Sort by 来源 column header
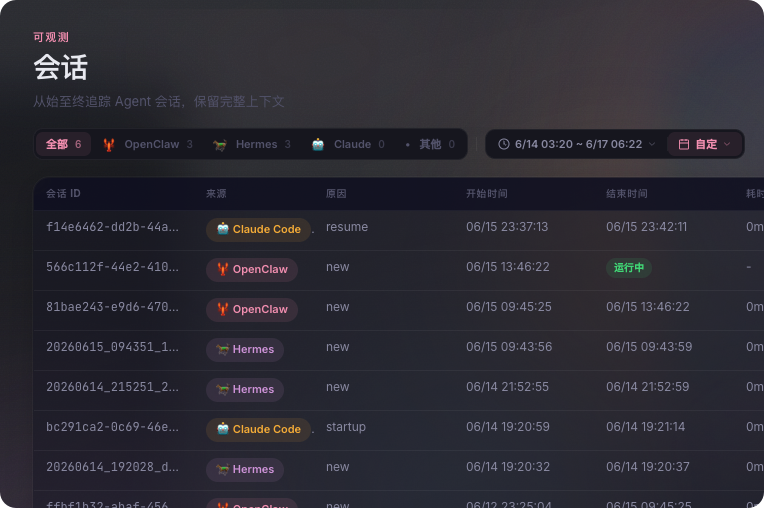 (216, 193)
